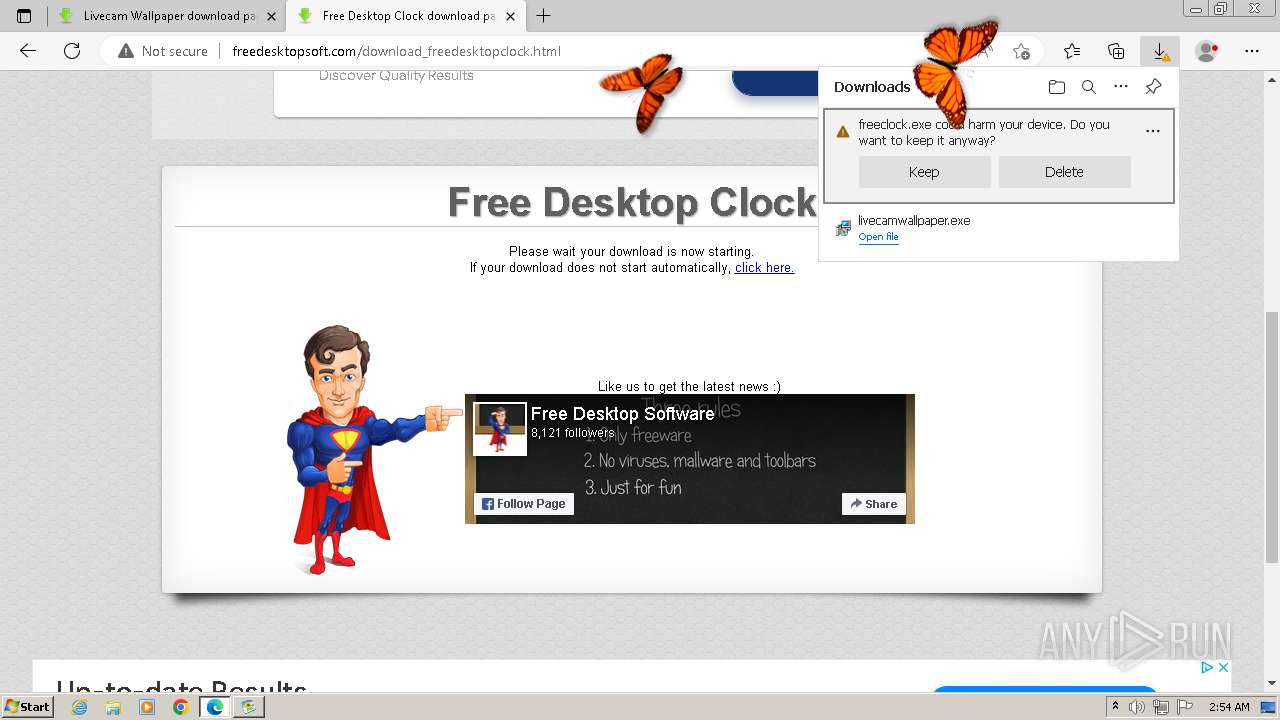Open tab actions menu icon
Image resolution: width=1280 pixels, height=720 pixels.
coord(24,16)
